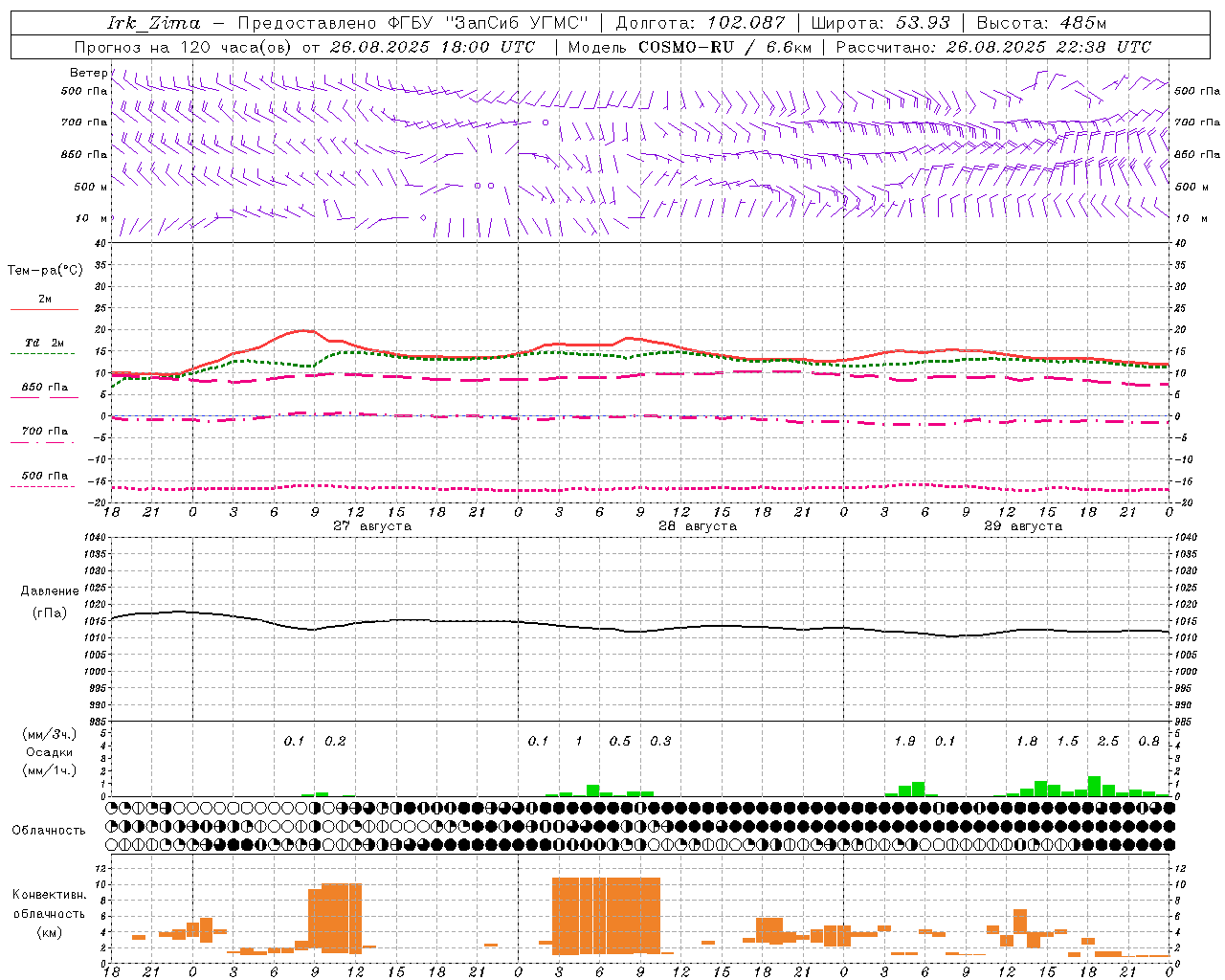Click the "Конвективн." convective cloud label

(49, 895)
